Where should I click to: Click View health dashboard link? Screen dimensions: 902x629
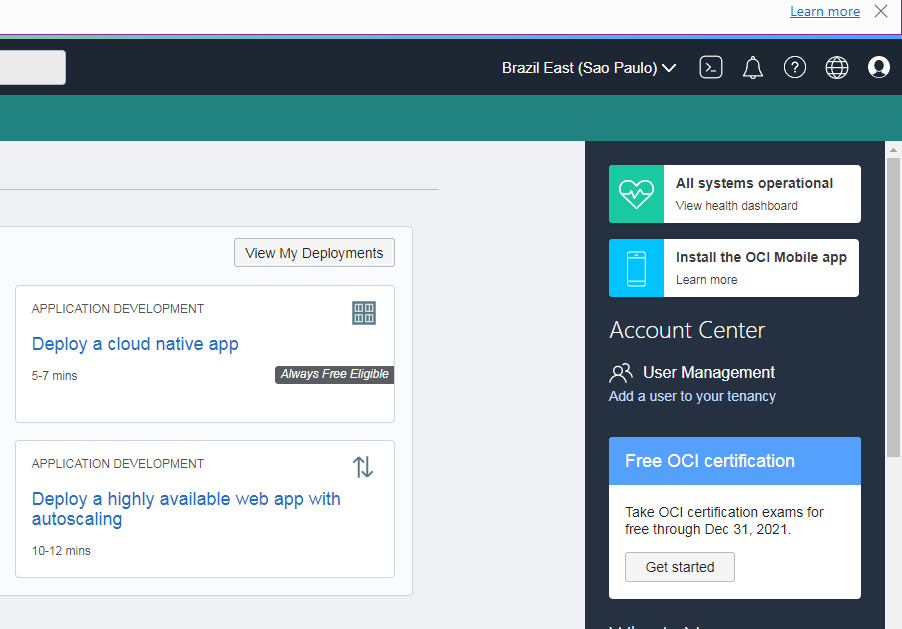[x=736, y=206]
